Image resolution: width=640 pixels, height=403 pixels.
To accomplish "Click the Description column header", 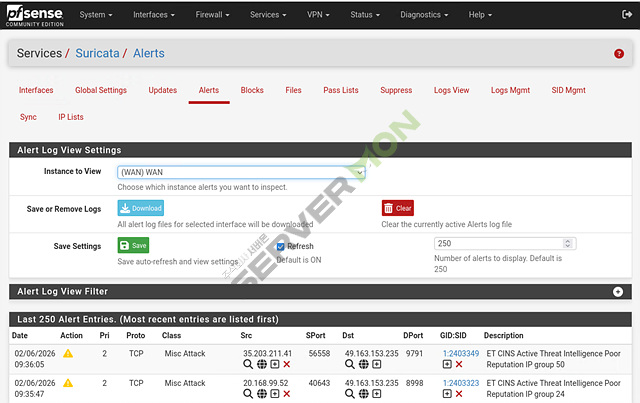I will point(503,336).
